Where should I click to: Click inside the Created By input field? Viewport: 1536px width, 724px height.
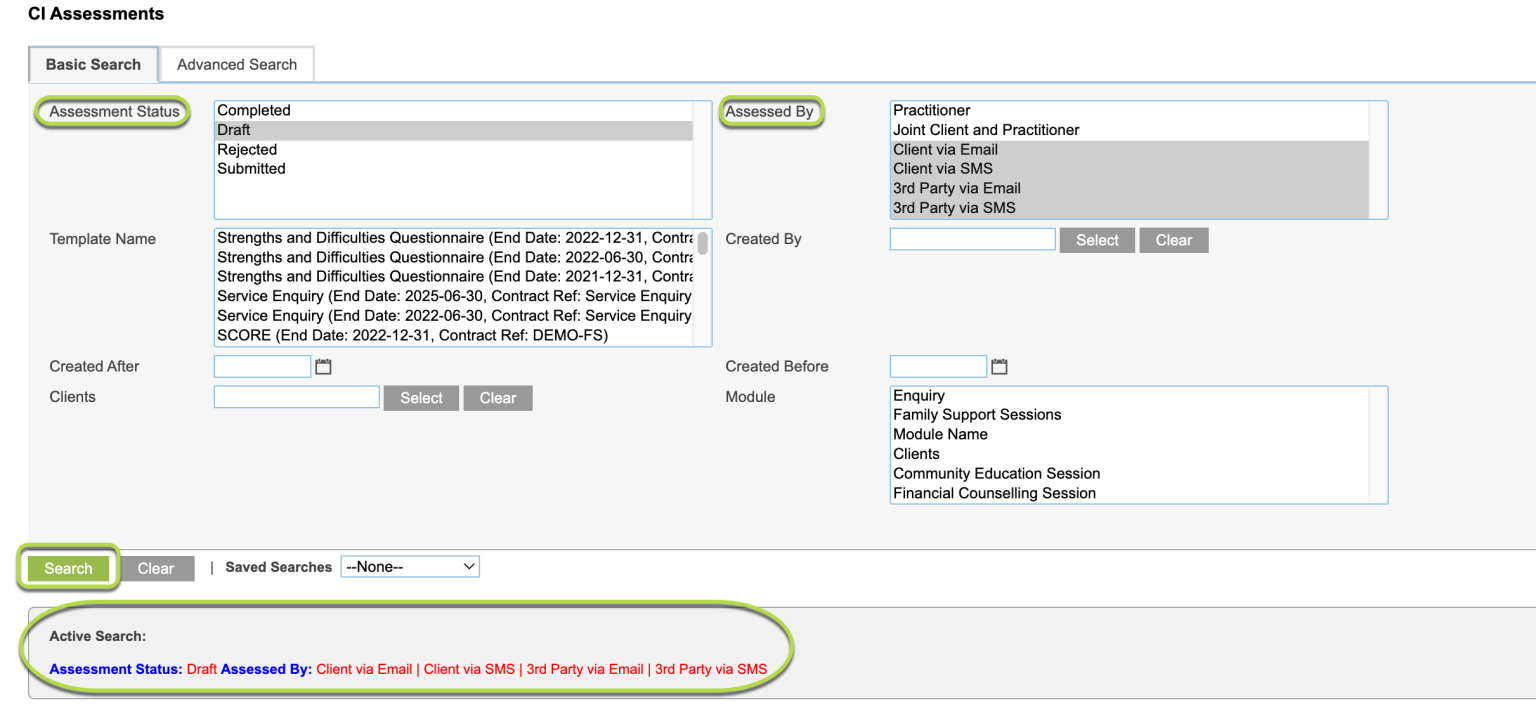pyautogui.click(x=971, y=239)
